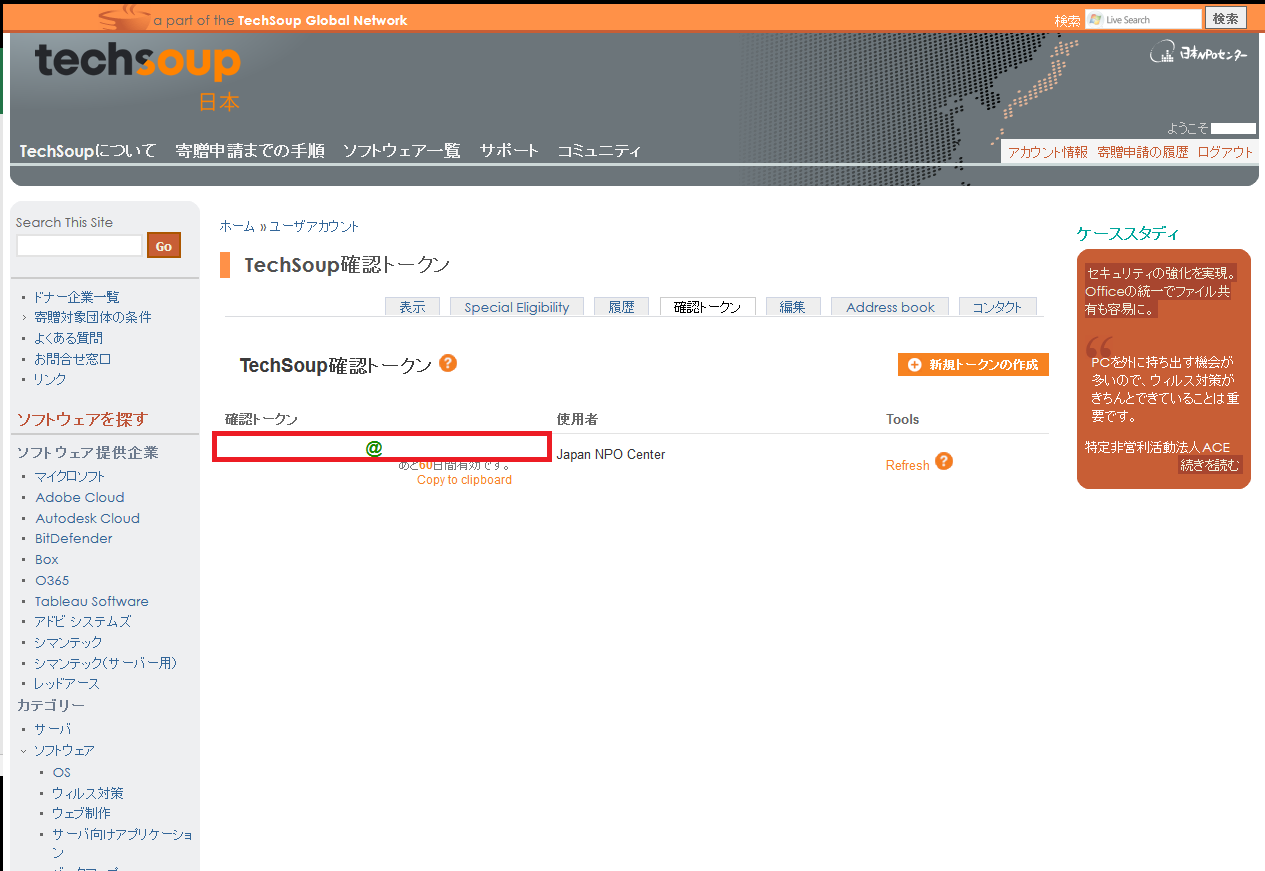Click the 特定非営利活動法人ACE text

[x=1158, y=447]
